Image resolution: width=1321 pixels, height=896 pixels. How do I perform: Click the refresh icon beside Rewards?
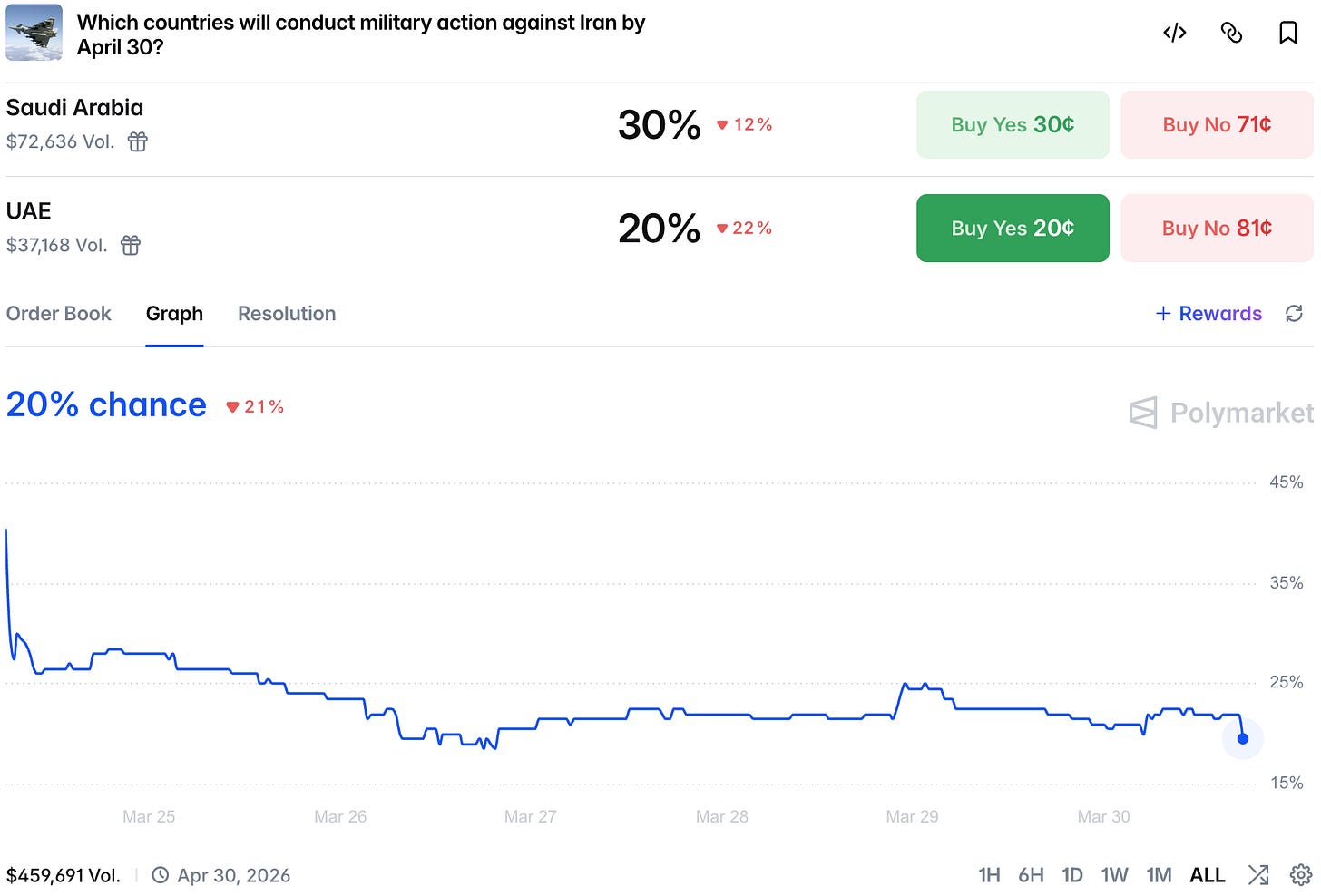[x=1294, y=314]
